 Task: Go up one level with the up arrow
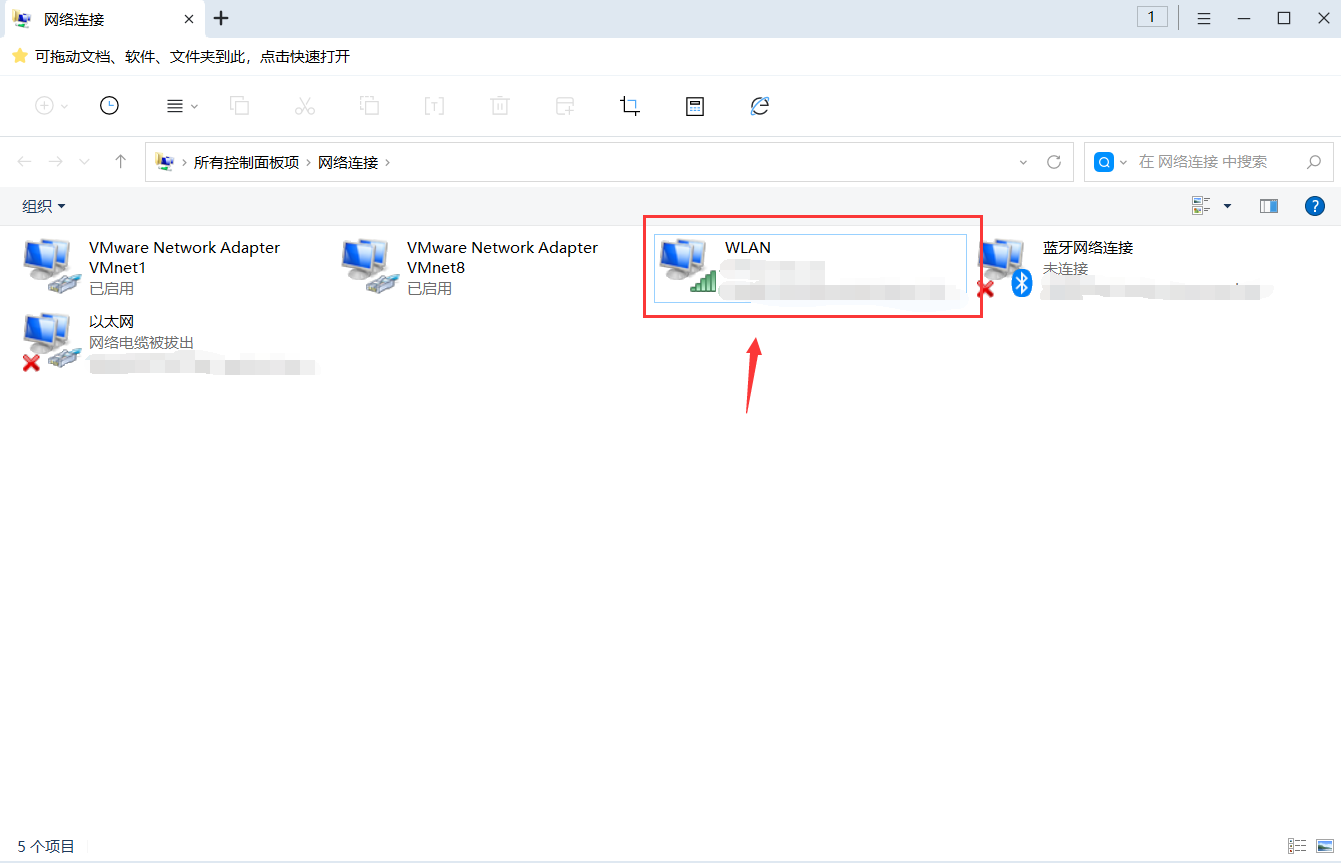click(x=120, y=161)
